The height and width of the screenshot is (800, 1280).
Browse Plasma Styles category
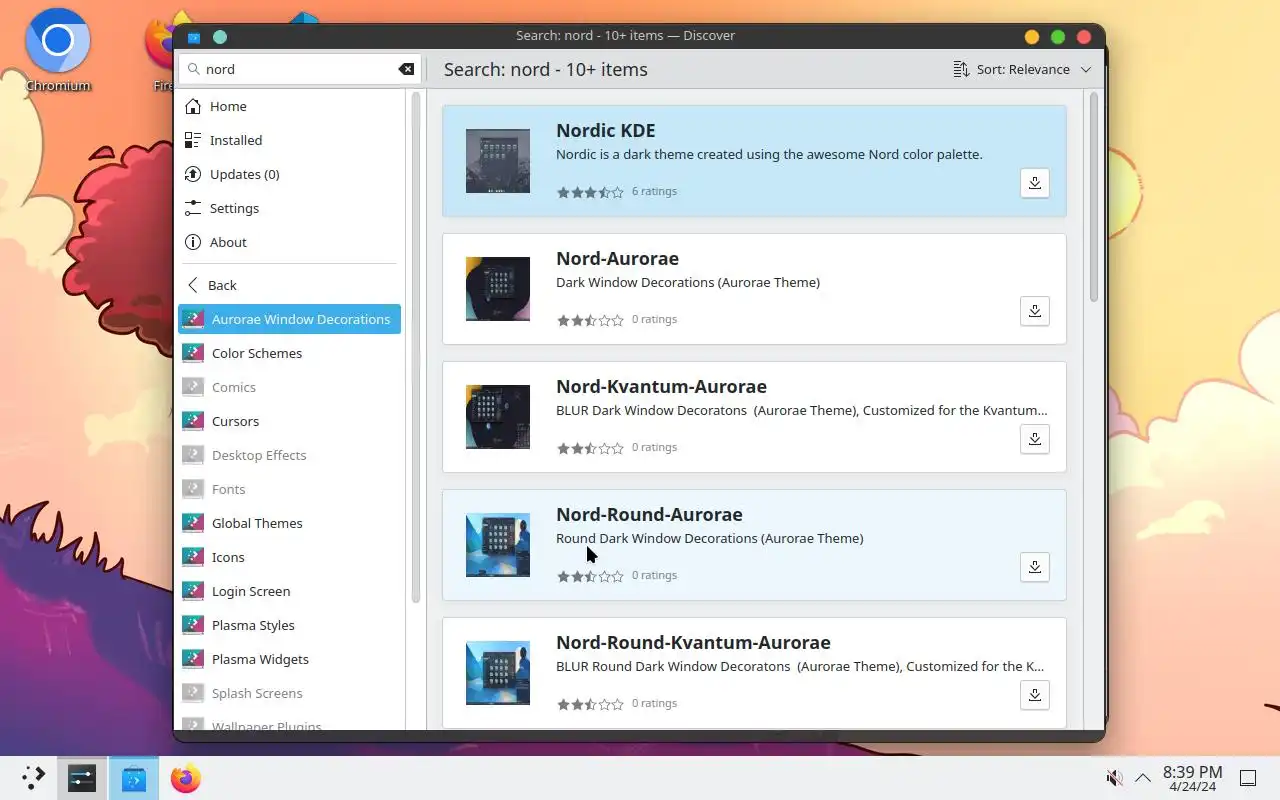point(290,625)
